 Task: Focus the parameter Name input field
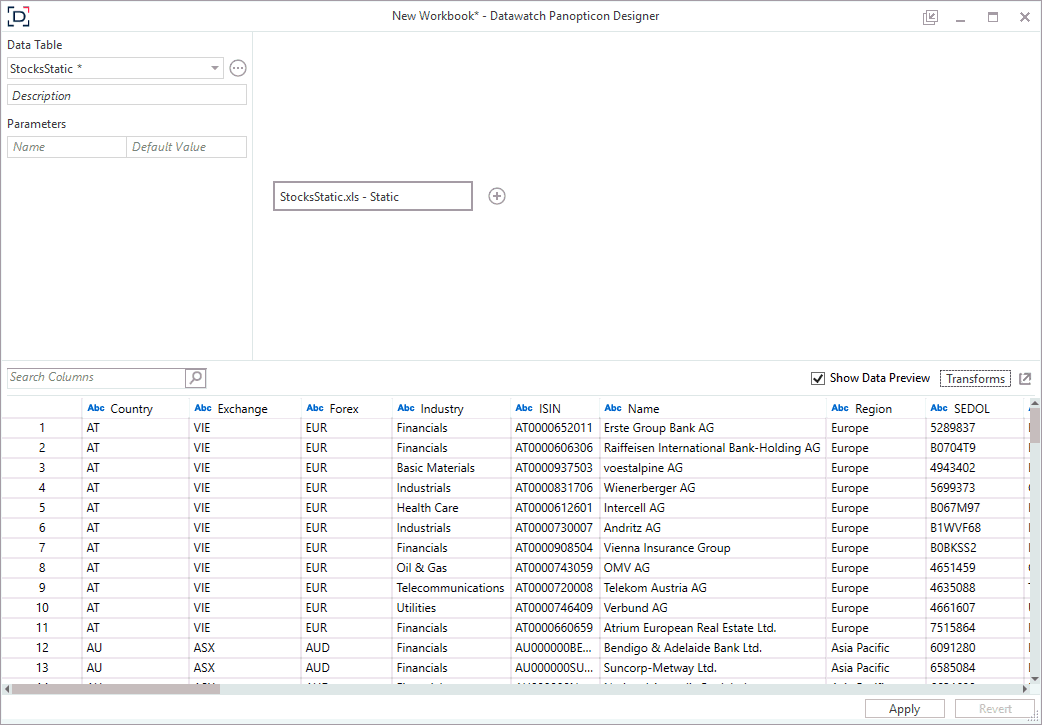[x=67, y=147]
